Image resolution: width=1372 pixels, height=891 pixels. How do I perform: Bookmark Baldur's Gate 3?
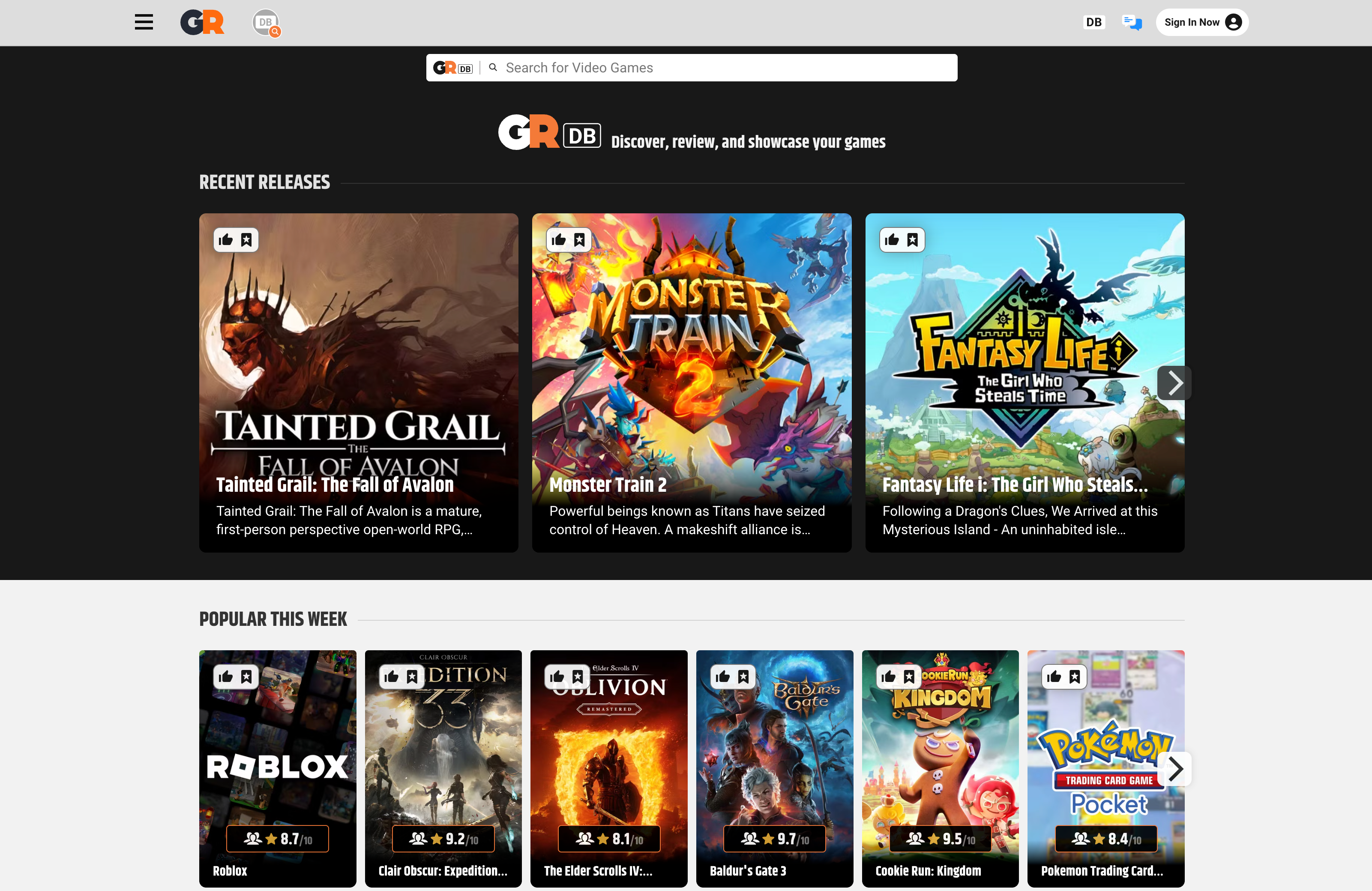pyautogui.click(x=744, y=677)
